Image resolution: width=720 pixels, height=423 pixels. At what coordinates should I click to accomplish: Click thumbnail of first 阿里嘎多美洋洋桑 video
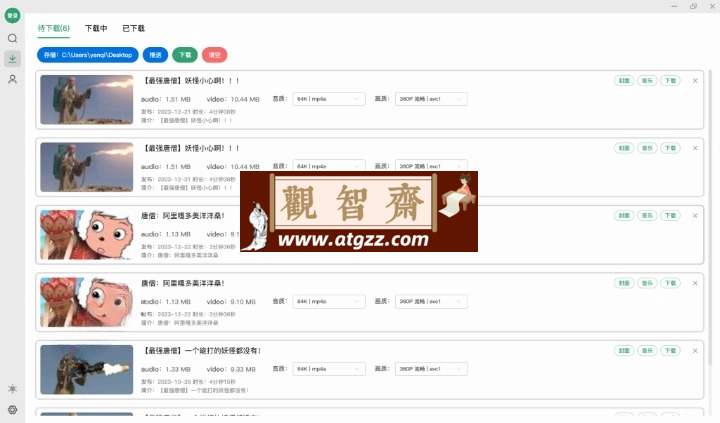[87, 235]
